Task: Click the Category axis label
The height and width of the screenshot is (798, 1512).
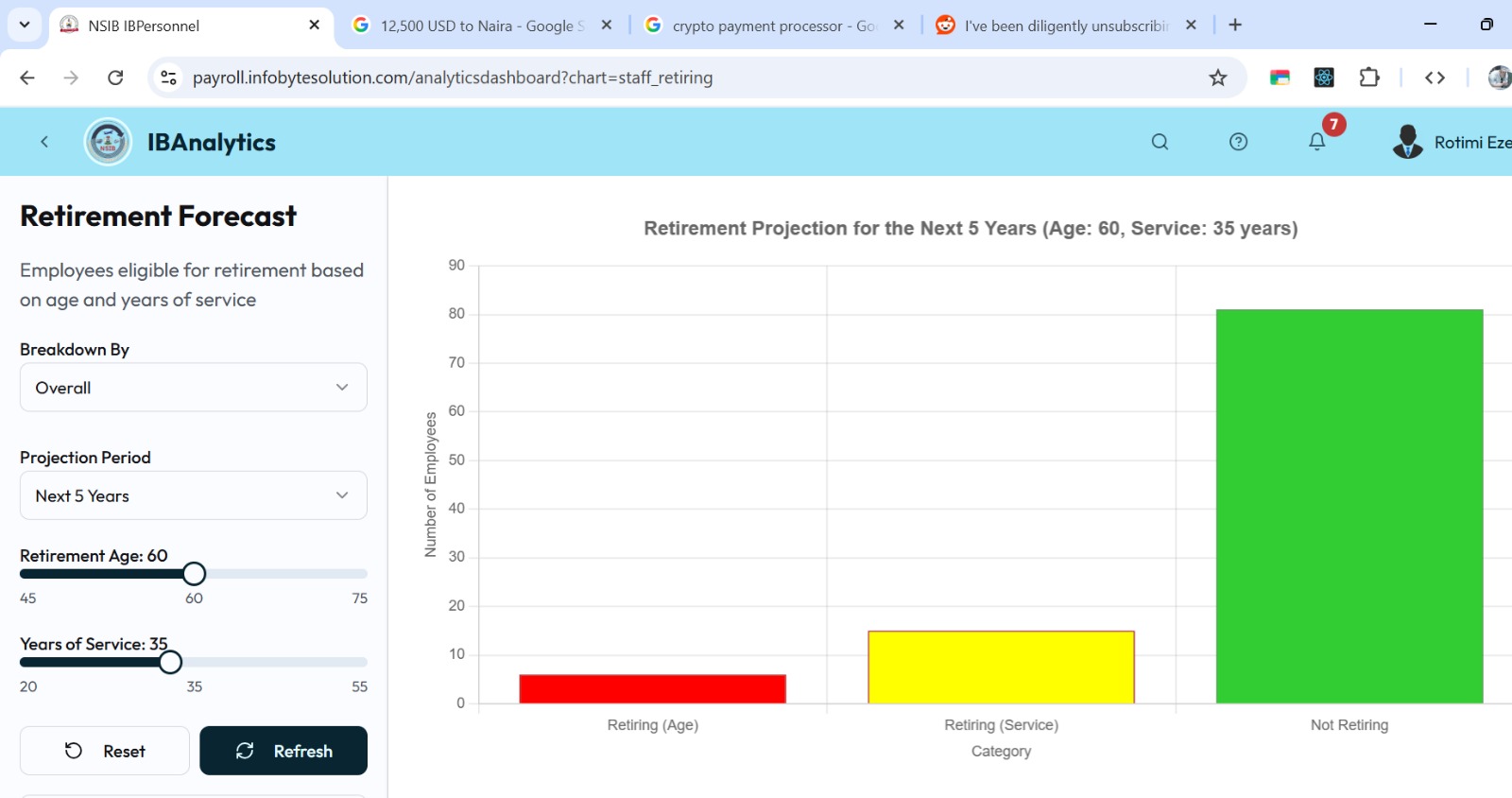Action: click(1001, 751)
